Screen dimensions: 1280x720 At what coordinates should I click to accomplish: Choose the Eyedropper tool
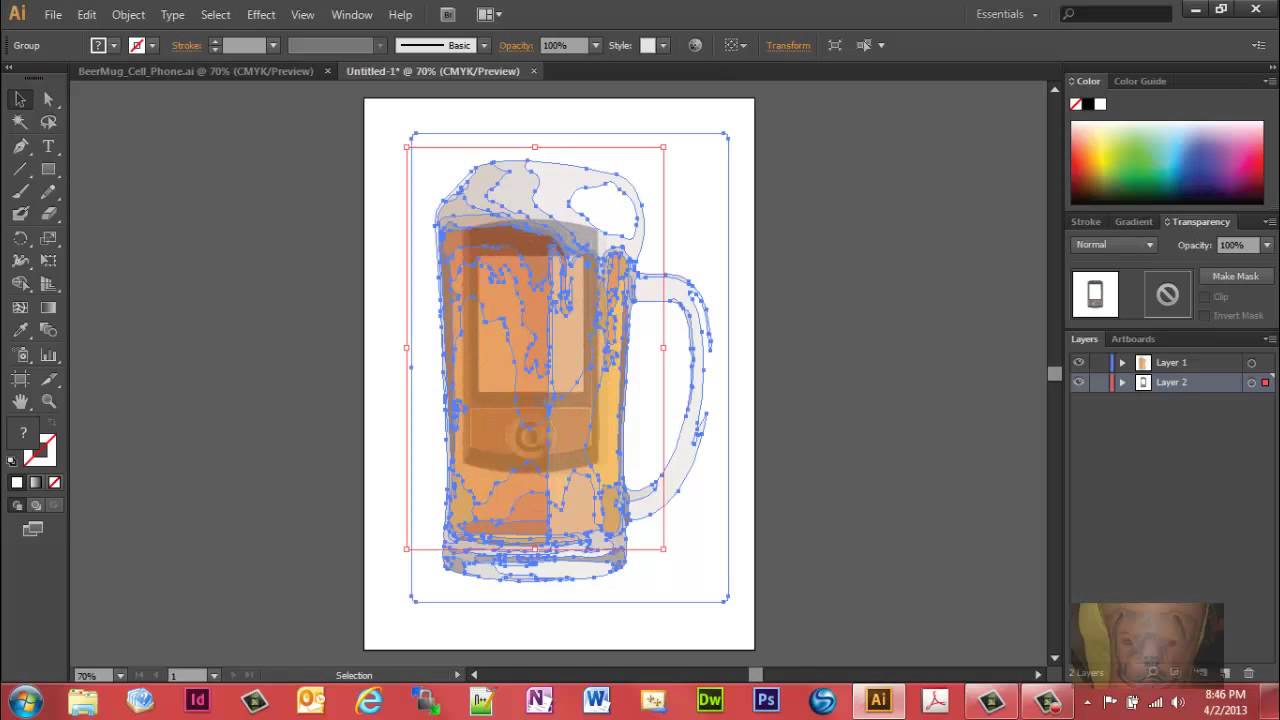[x=20, y=331]
